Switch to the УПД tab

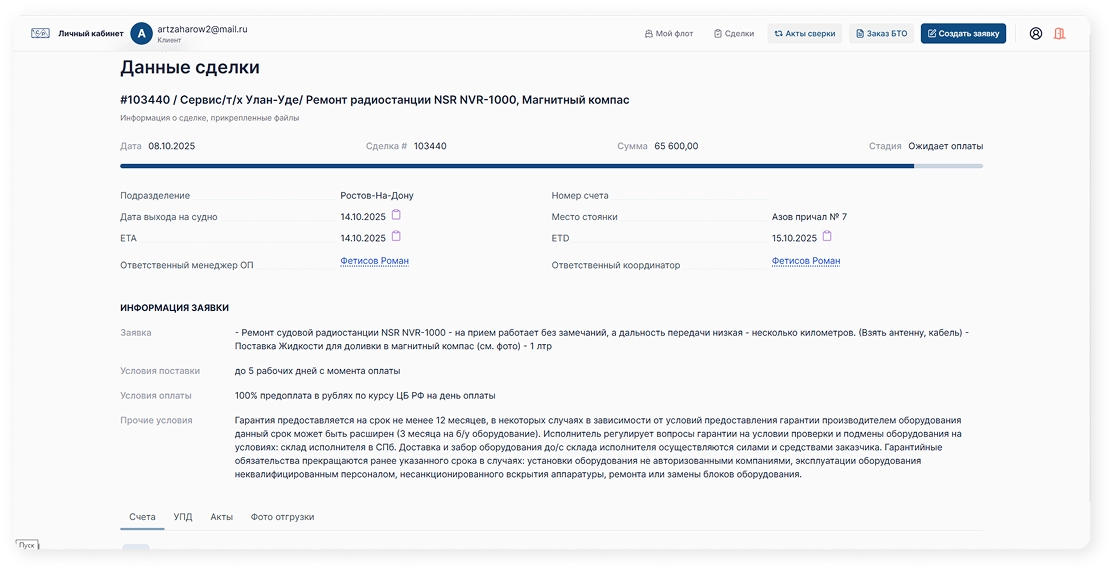pos(182,517)
